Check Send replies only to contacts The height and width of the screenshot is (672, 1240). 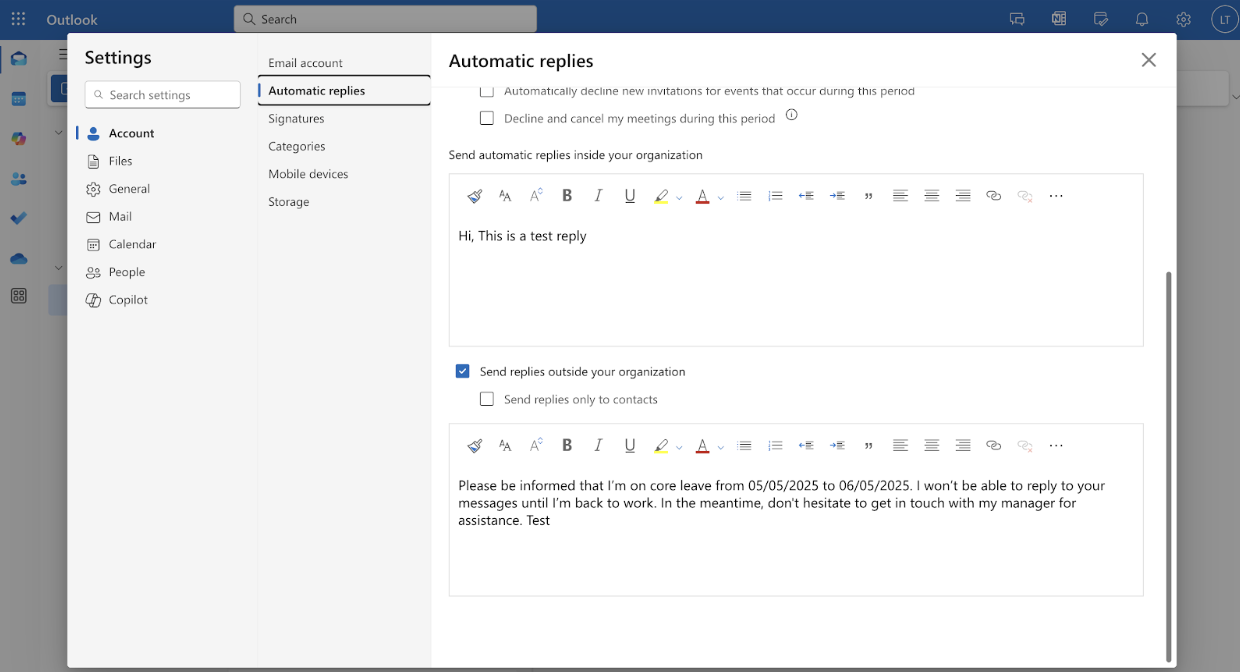(x=487, y=399)
